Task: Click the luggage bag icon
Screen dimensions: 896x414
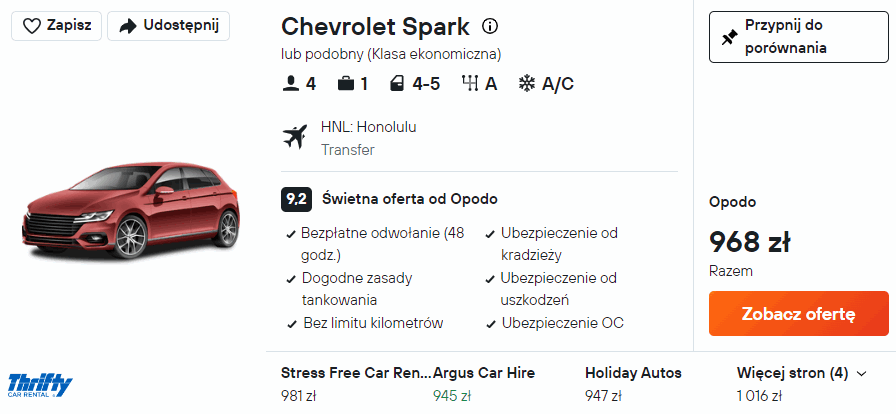Action: coord(346,84)
